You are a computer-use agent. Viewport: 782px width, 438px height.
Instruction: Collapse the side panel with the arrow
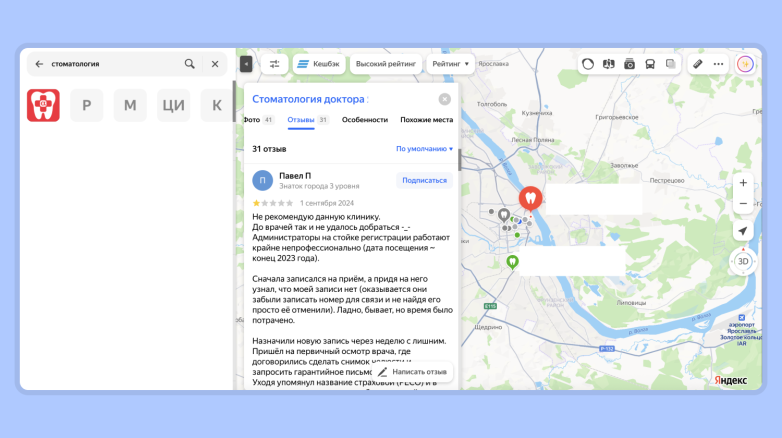pyautogui.click(x=246, y=64)
